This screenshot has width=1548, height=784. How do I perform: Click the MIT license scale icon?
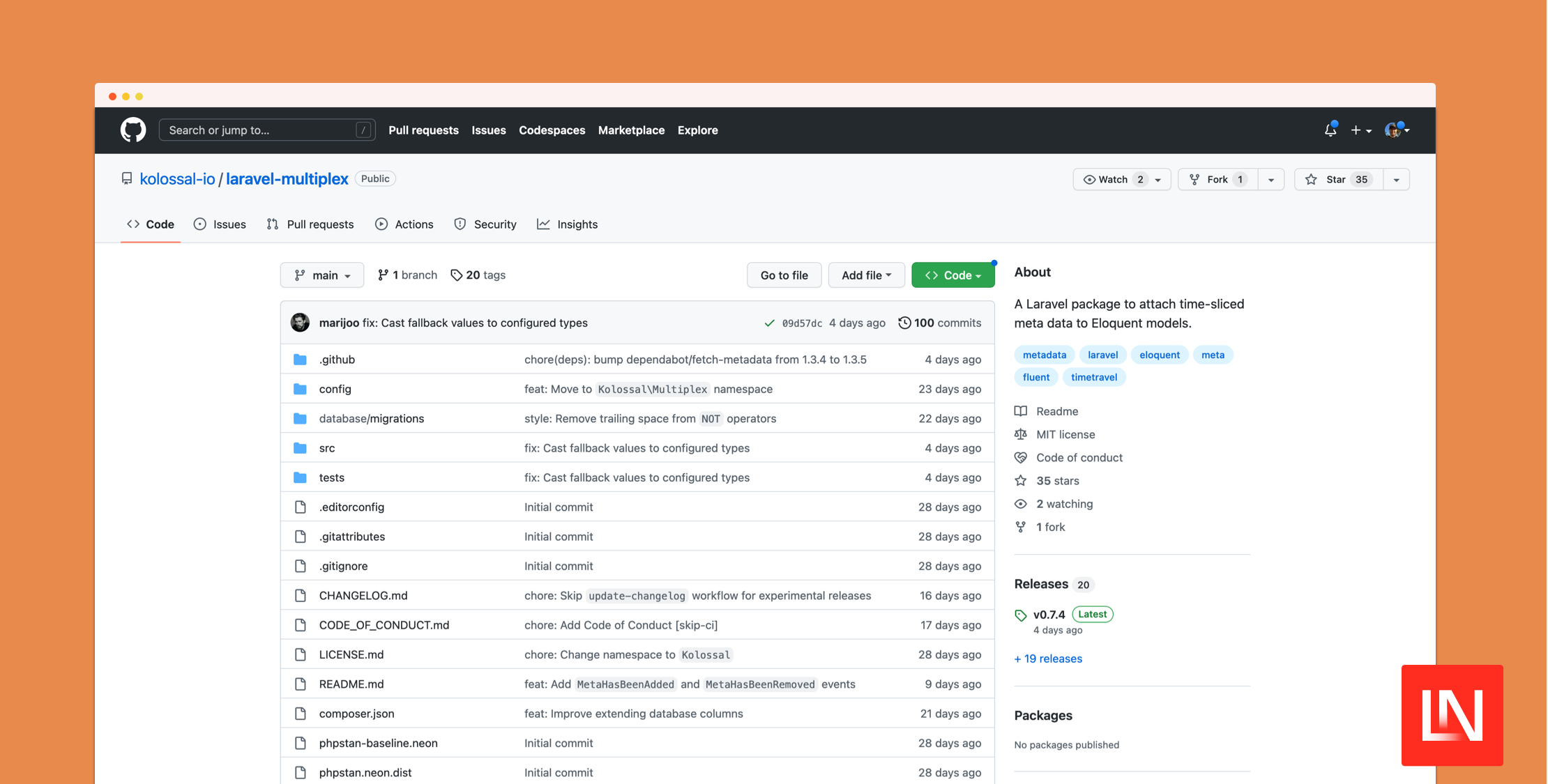click(x=1021, y=434)
